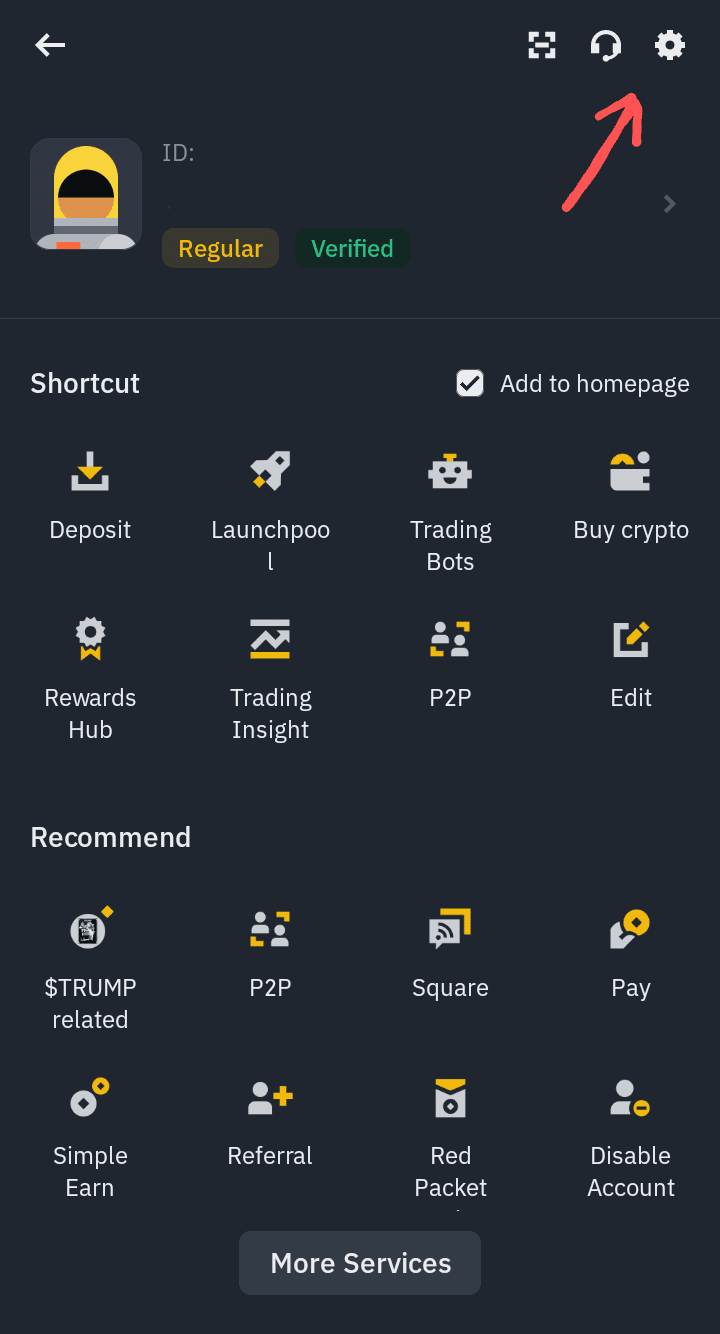The height and width of the screenshot is (1334, 720).
Task: Open customer support headset icon
Action: click(606, 45)
